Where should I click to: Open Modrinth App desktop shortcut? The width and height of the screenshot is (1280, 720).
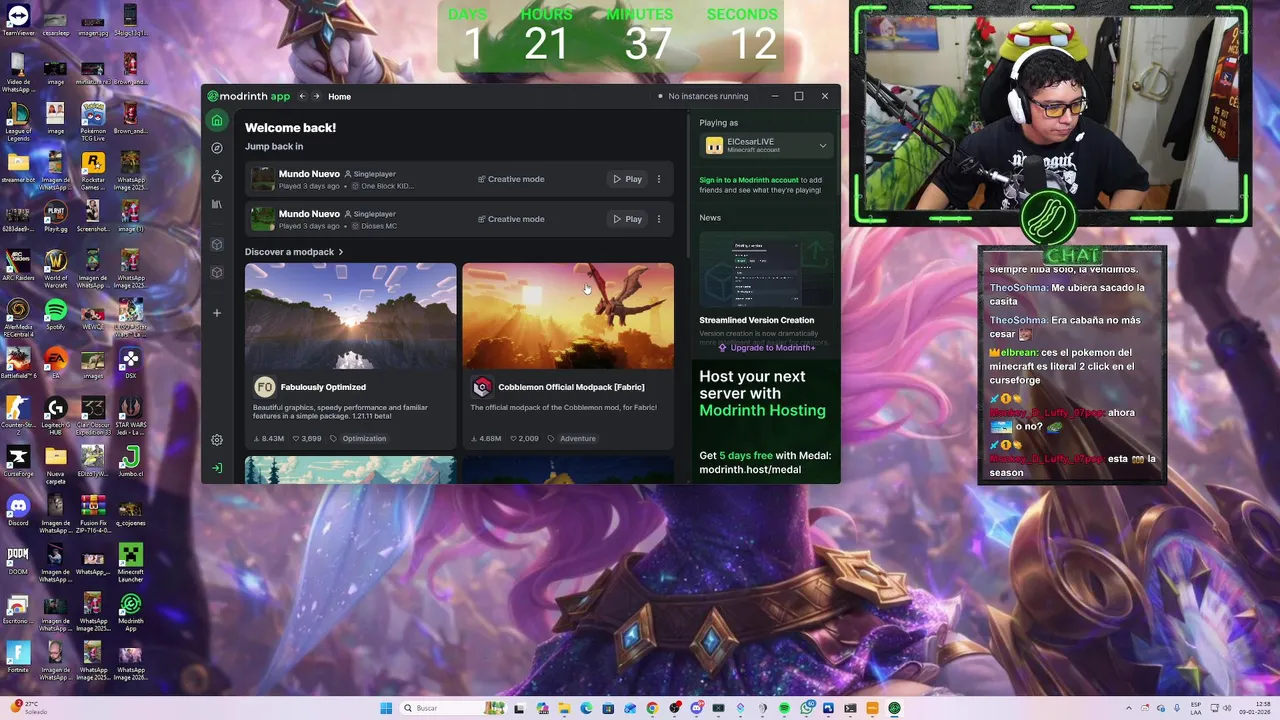pyautogui.click(x=130, y=609)
